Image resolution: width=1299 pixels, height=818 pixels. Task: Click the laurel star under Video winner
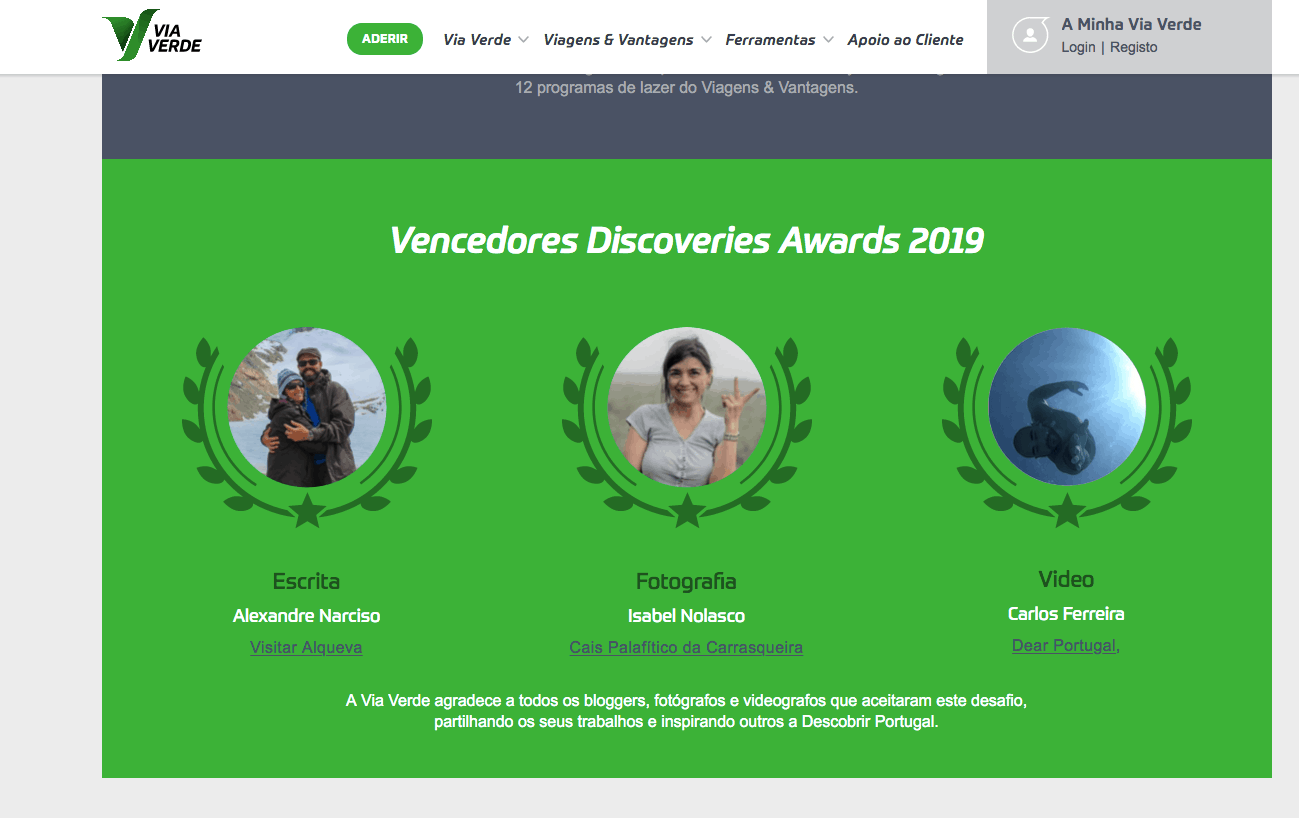1067,510
